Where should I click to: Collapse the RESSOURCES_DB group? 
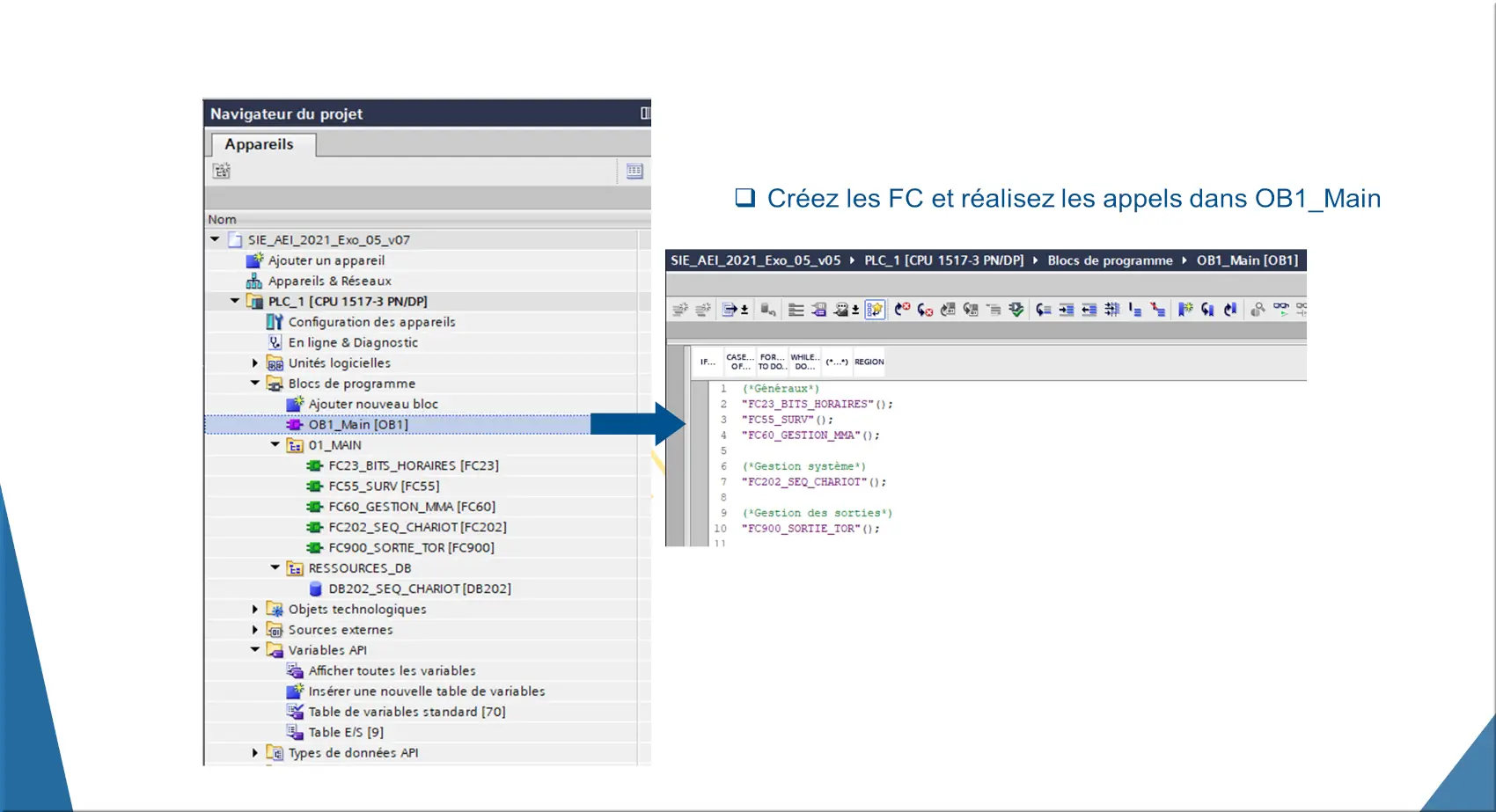275,567
